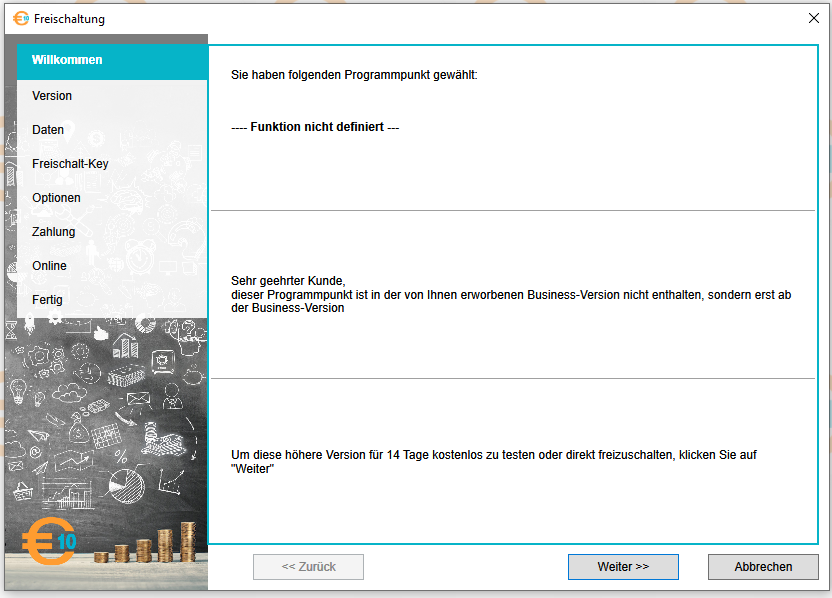Click the Euro app icon in title bar
Viewport: 832px width, 598px height.
21,18
